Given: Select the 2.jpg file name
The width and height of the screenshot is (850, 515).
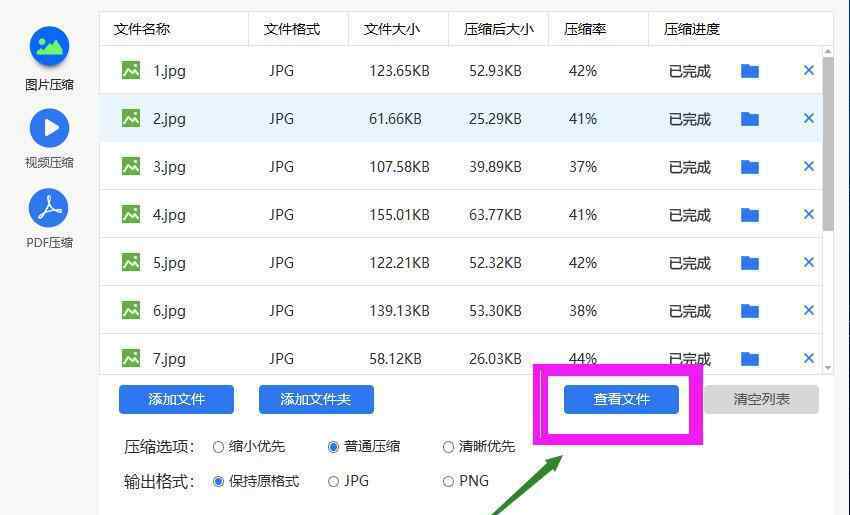Looking at the screenshot, I should pyautogui.click(x=169, y=119).
